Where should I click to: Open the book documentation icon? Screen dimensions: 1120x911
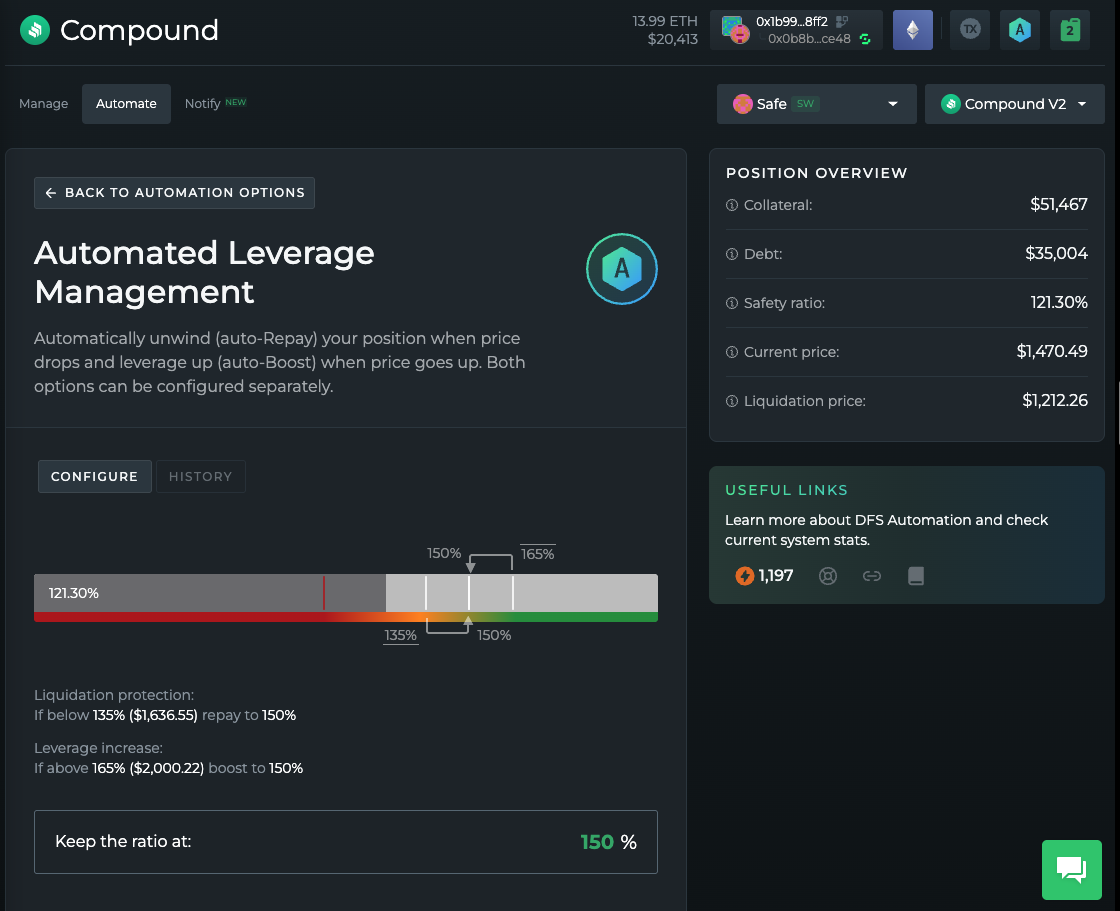pos(915,576)
